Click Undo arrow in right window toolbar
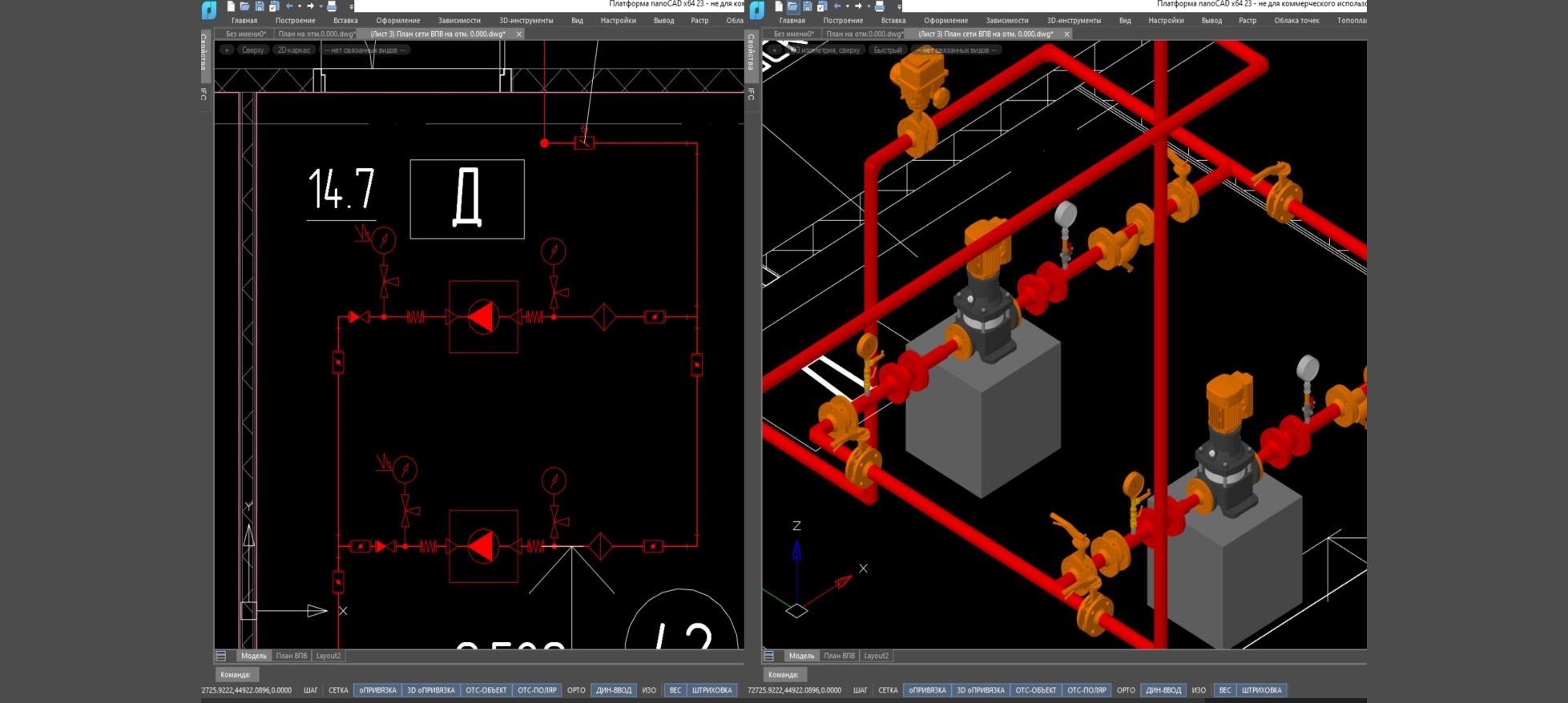Image resolution: width=1568 pixels, height=703 pixels. pyautogui.click(x=837, y=6)
